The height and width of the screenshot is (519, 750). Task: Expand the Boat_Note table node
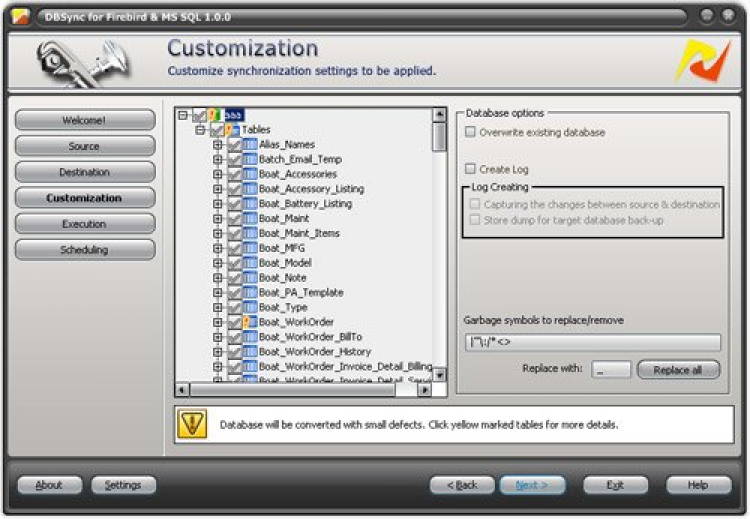[218, 278]
